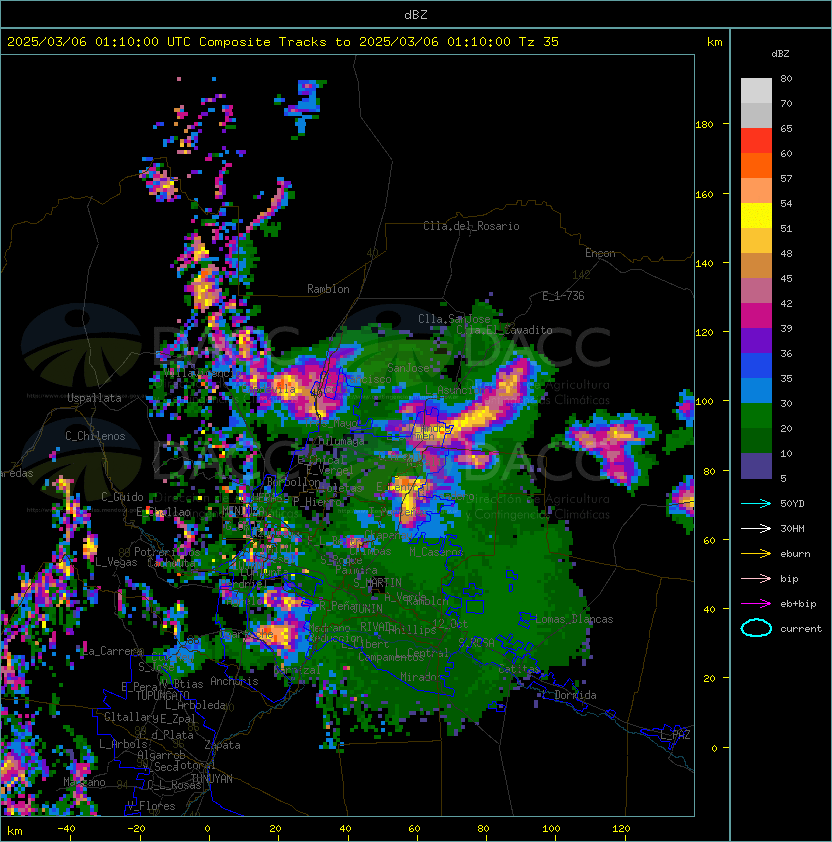
Task: Select the purple 36-39 dBZ swatch
Action: click(x=756, y=340)
